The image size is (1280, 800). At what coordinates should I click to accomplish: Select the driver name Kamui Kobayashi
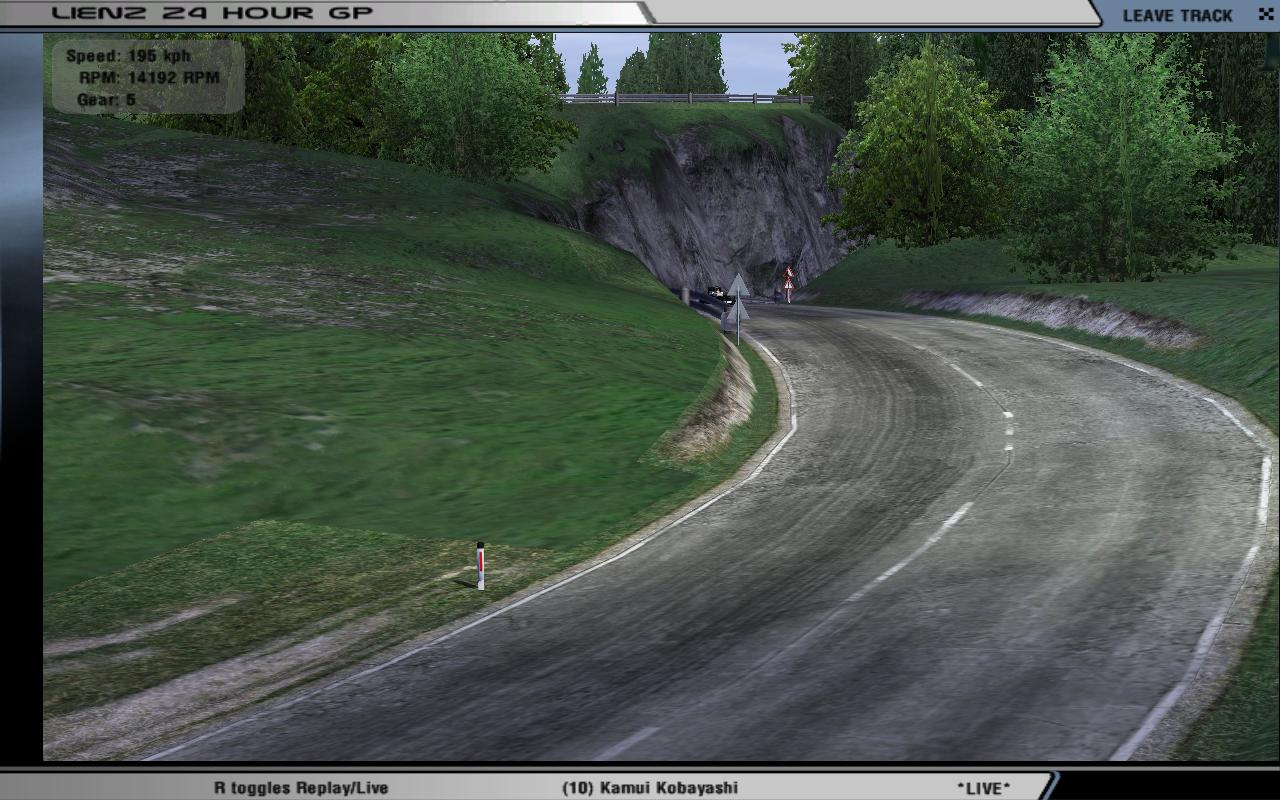tap(650, 787)
